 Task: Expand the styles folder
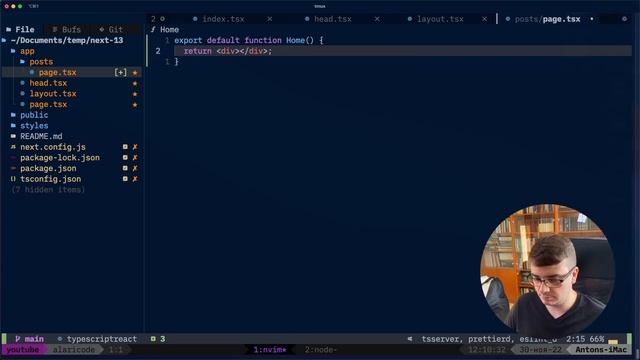click(x=34, y=126)
